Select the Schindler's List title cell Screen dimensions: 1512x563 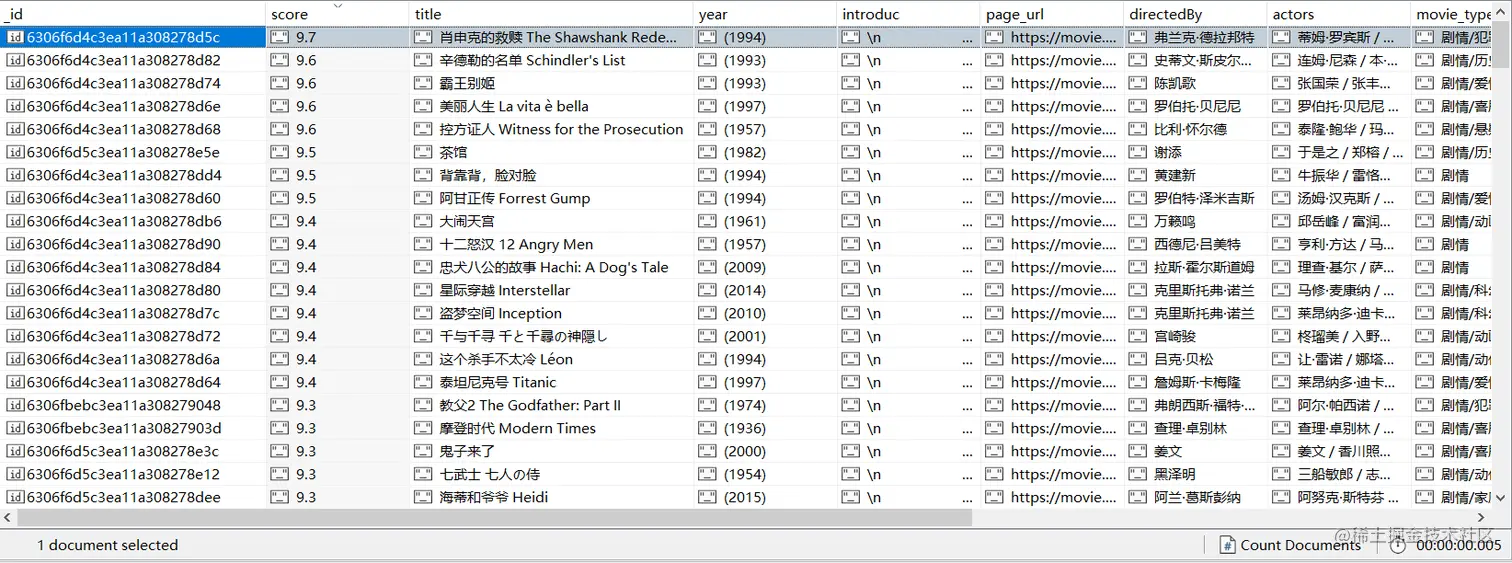click(551, 60)
